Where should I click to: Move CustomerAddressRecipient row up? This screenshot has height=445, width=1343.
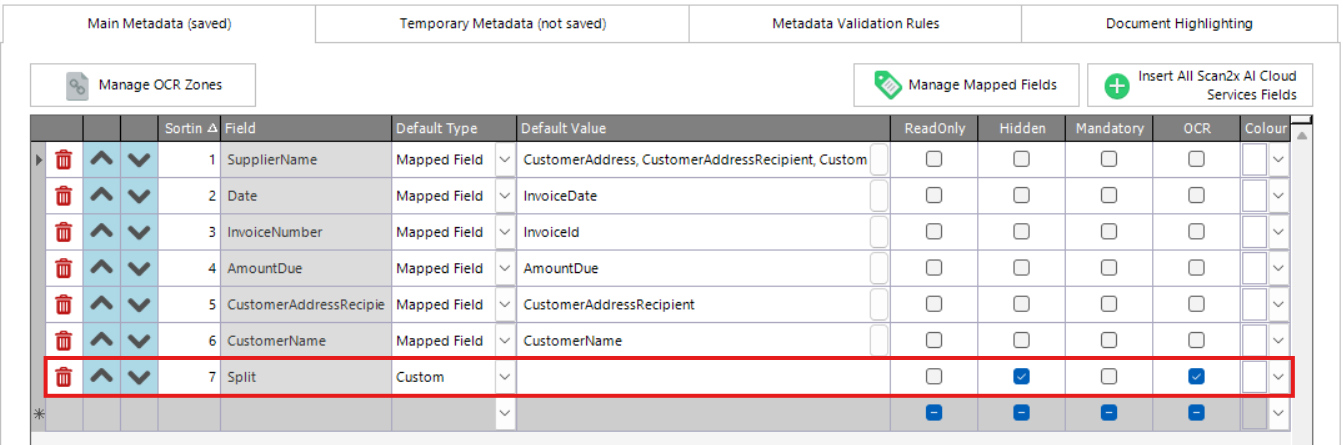tap(101, 304)
